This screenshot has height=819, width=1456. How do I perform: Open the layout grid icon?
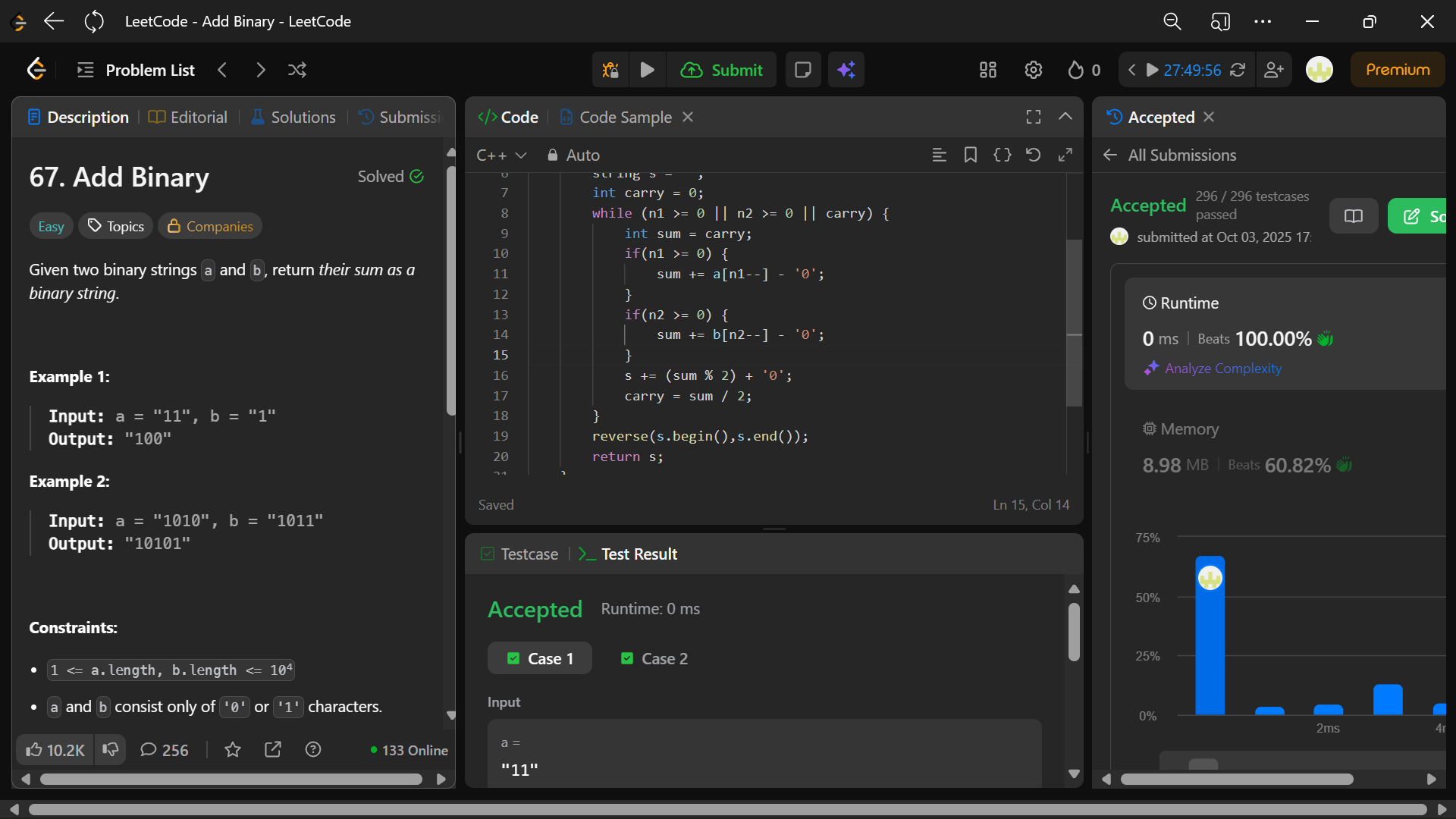click(987, 70)
